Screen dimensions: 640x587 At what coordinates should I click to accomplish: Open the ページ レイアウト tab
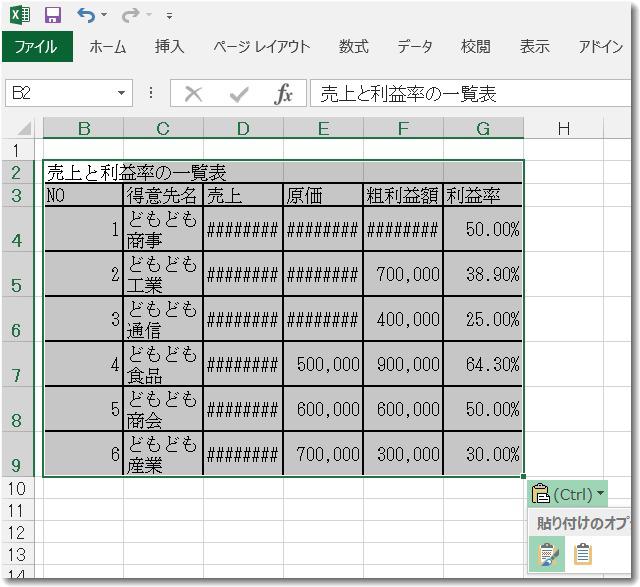pos(261,46)
